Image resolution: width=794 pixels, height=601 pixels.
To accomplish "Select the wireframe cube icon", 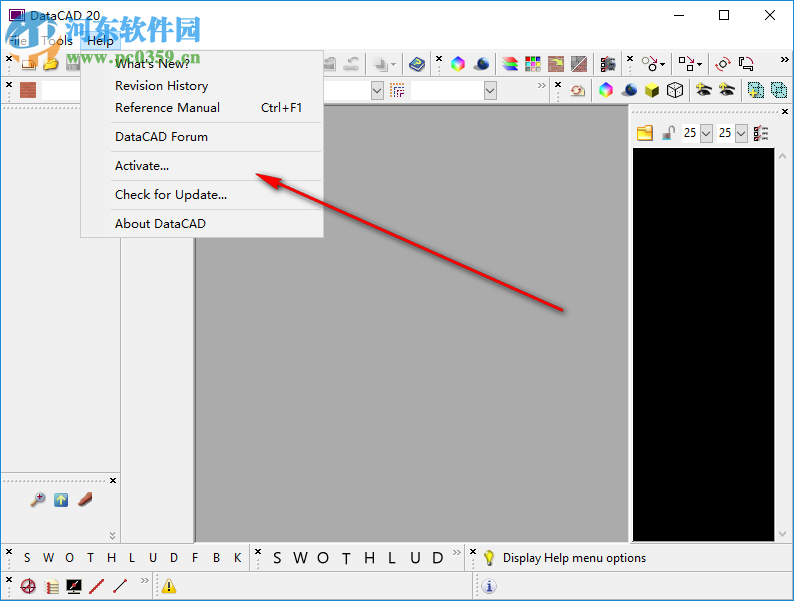I will [x=674, y=91].
